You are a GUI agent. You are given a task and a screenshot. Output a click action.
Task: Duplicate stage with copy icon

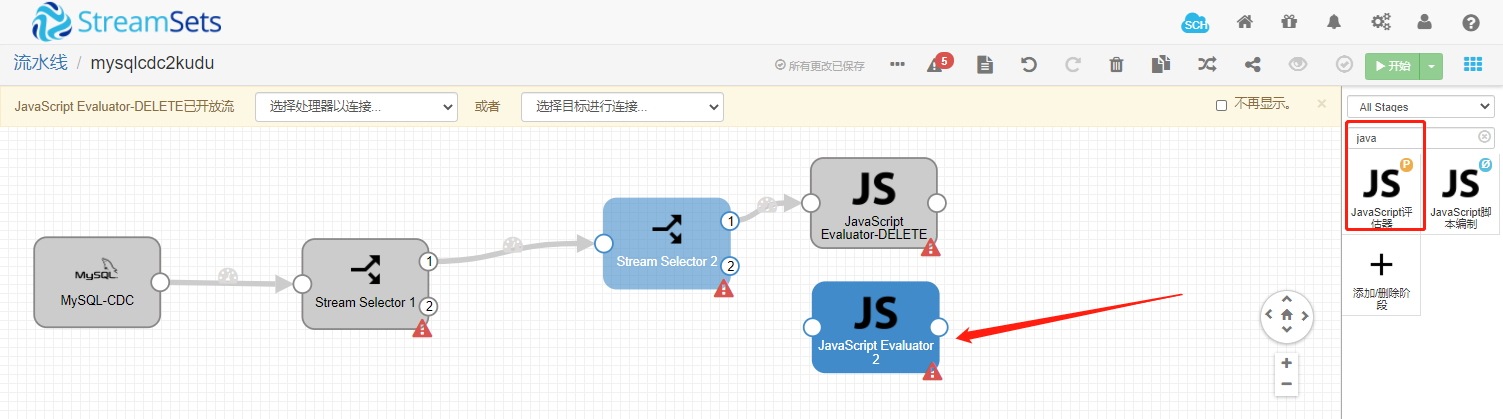1160,65
